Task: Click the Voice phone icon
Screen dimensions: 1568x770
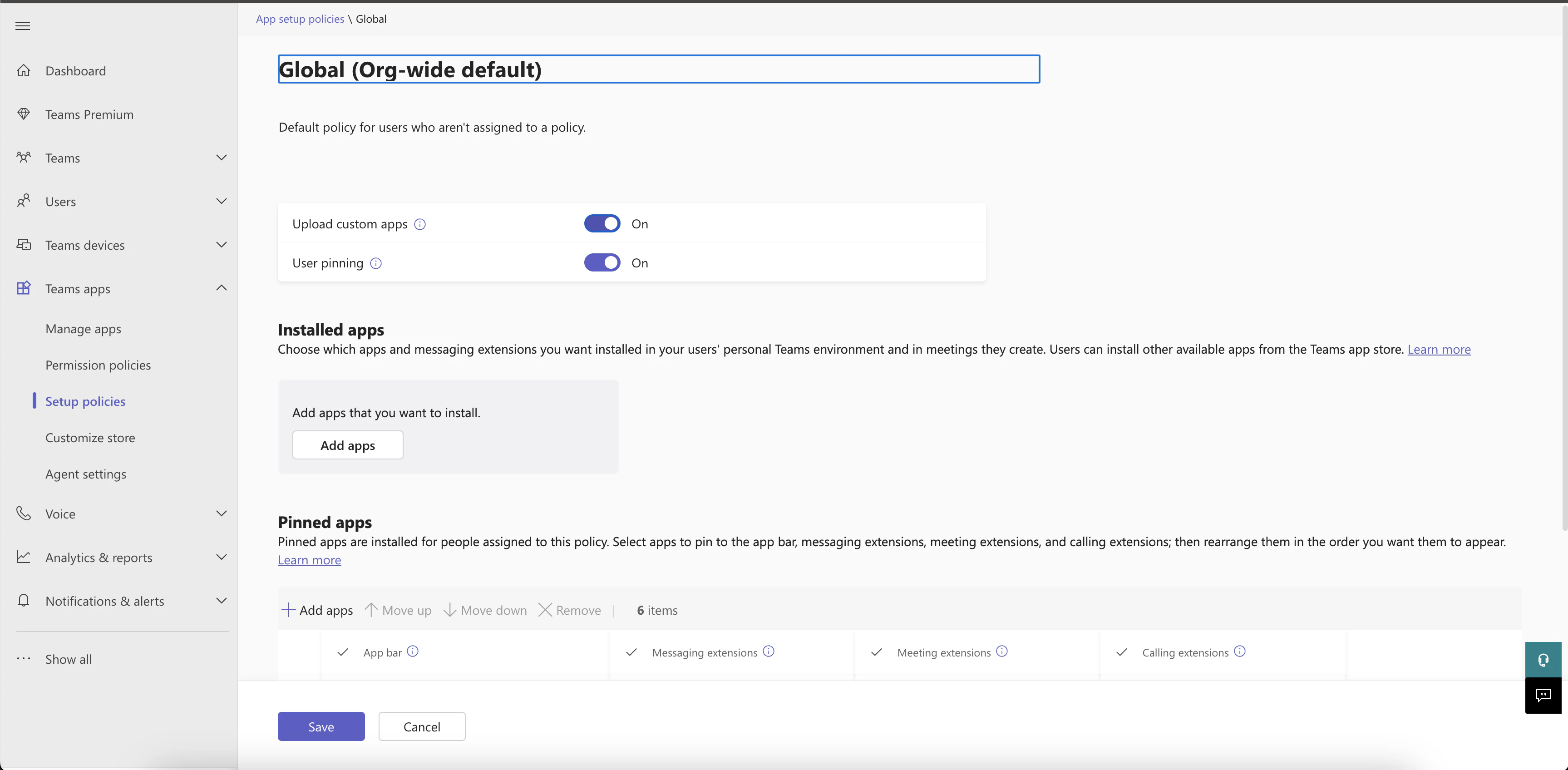Action: (23, 513)
